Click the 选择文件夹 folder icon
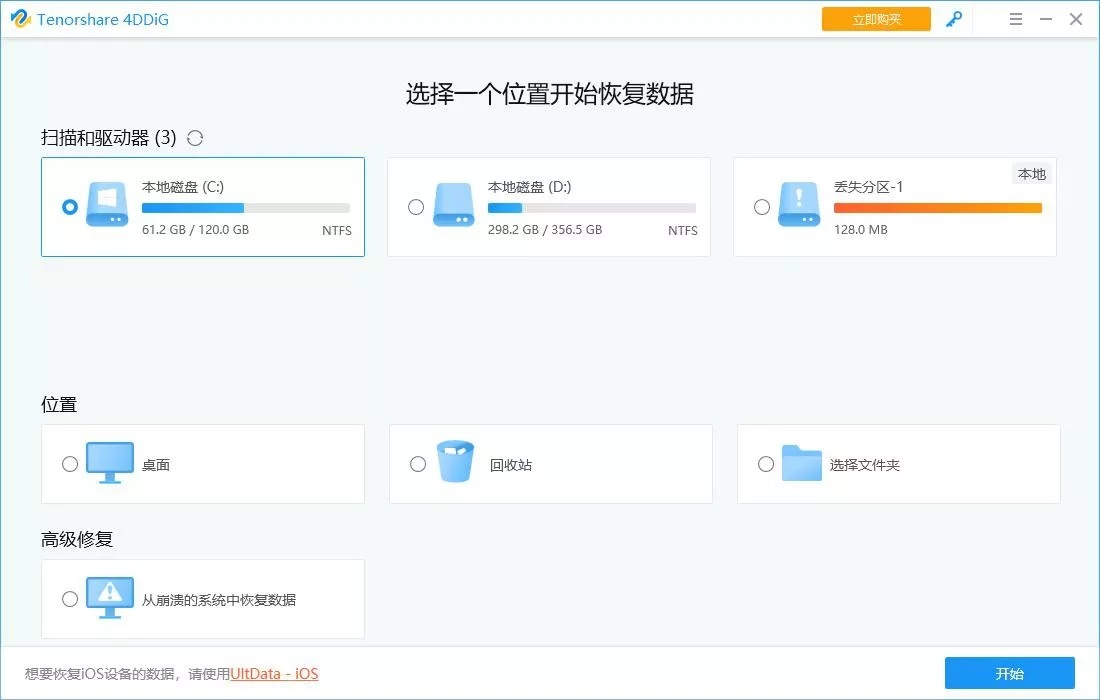Viewport: 1100px width, 700px height. [x=802, y=462]
